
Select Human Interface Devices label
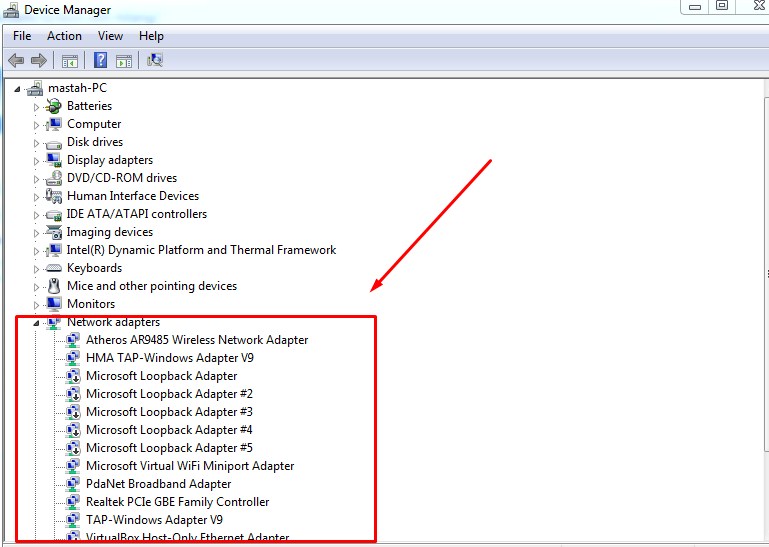tap(133, 196)
